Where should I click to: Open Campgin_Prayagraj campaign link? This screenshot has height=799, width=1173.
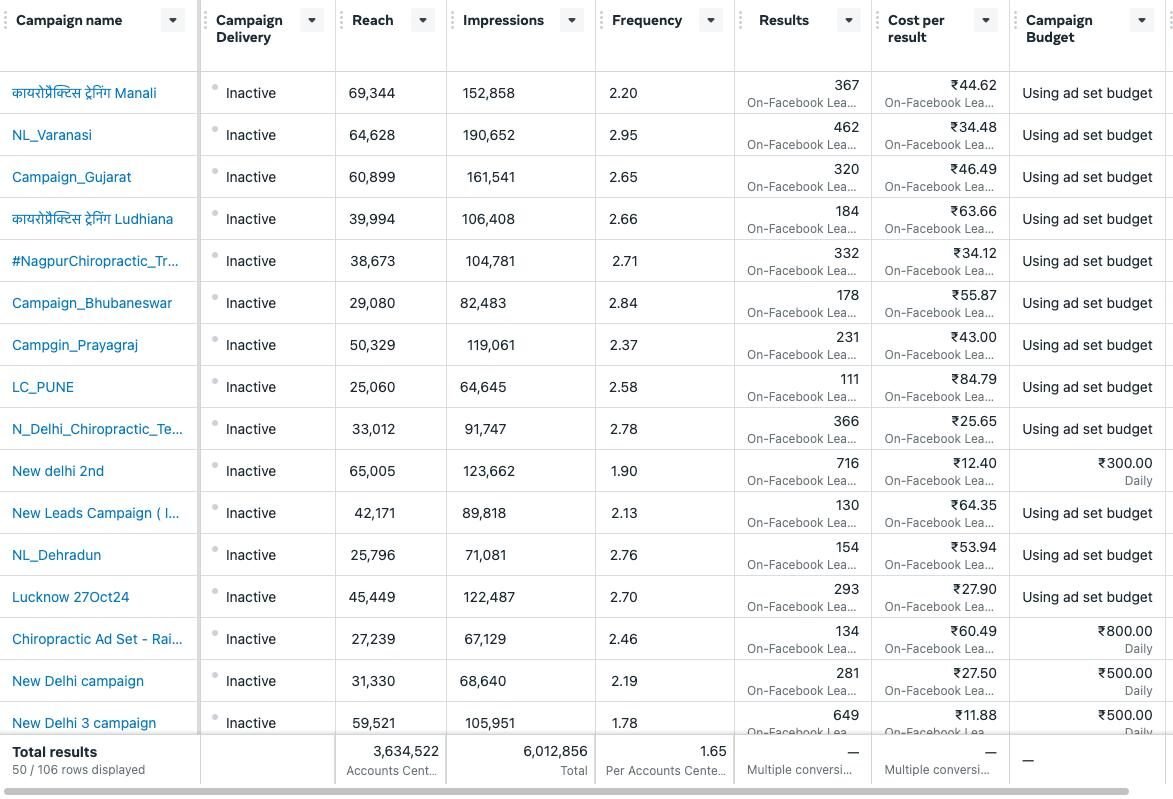click(75, 346)
